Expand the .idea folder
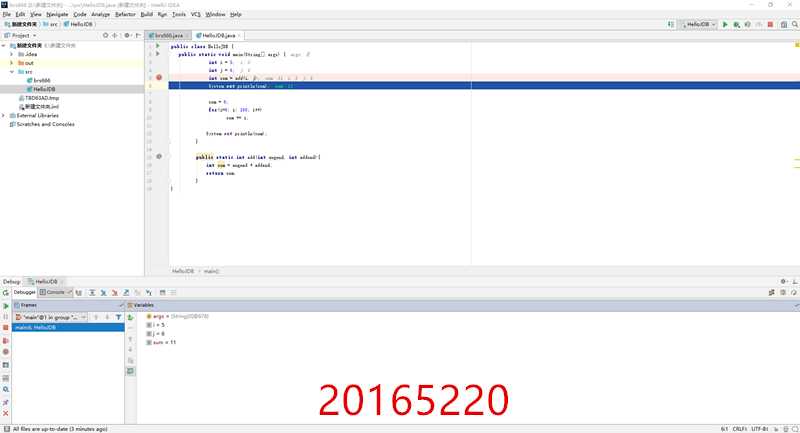 (x=12, y=54)
